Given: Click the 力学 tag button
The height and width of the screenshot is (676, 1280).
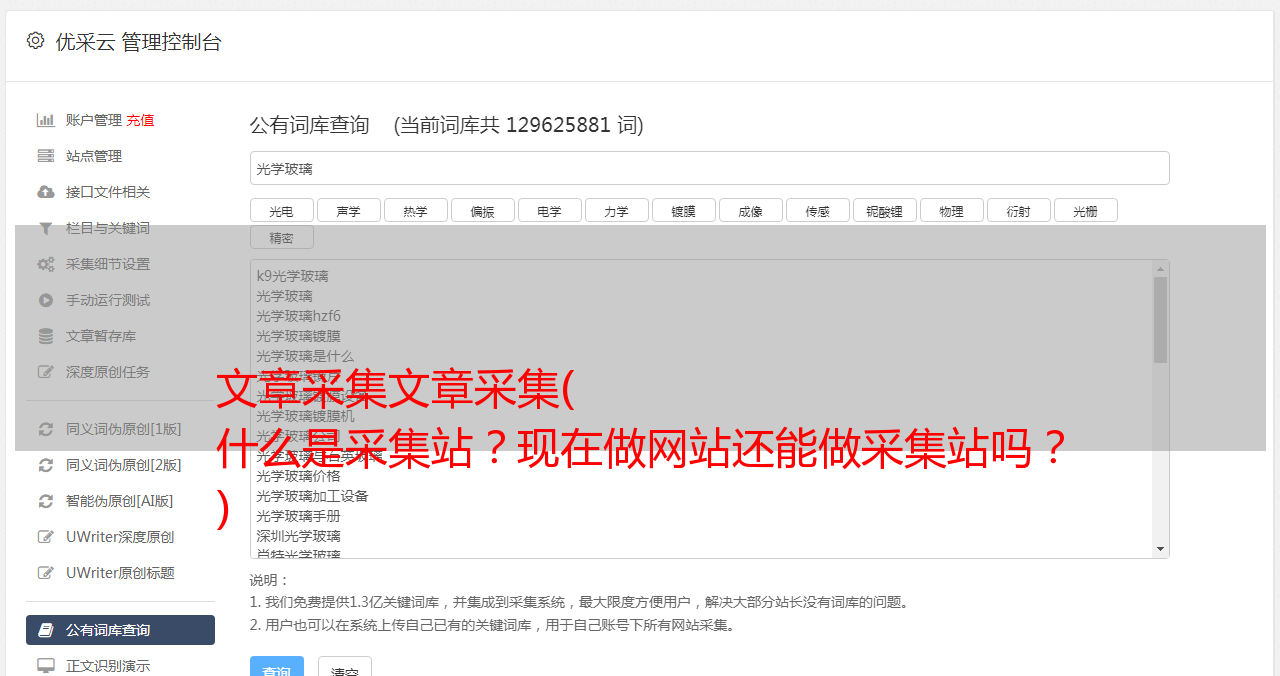Looking at the screenshot, I should tap(617, 210).
